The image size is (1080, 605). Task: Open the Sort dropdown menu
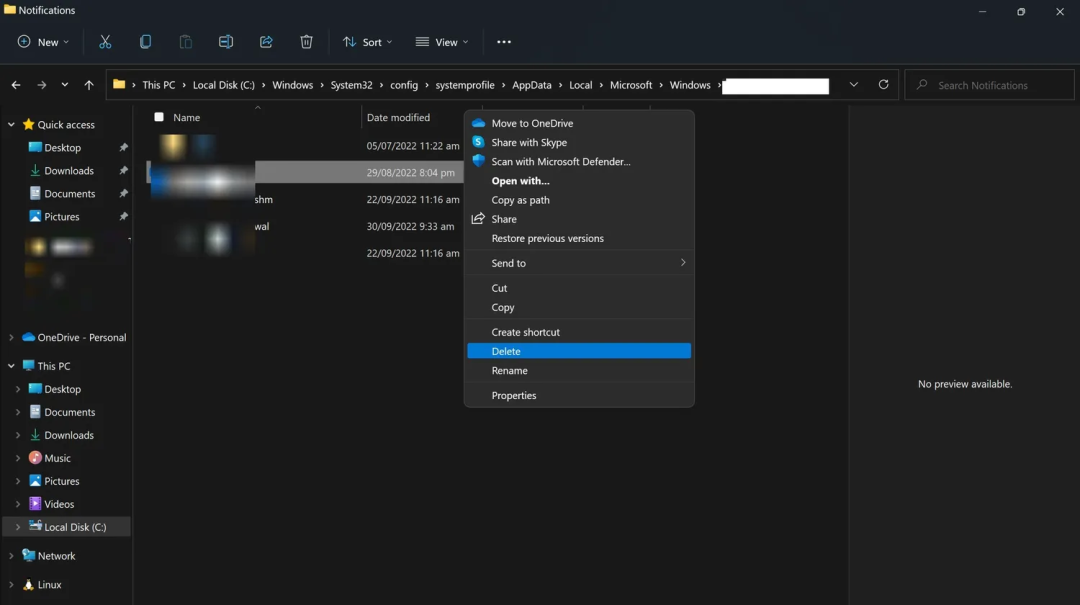[367, 42]
